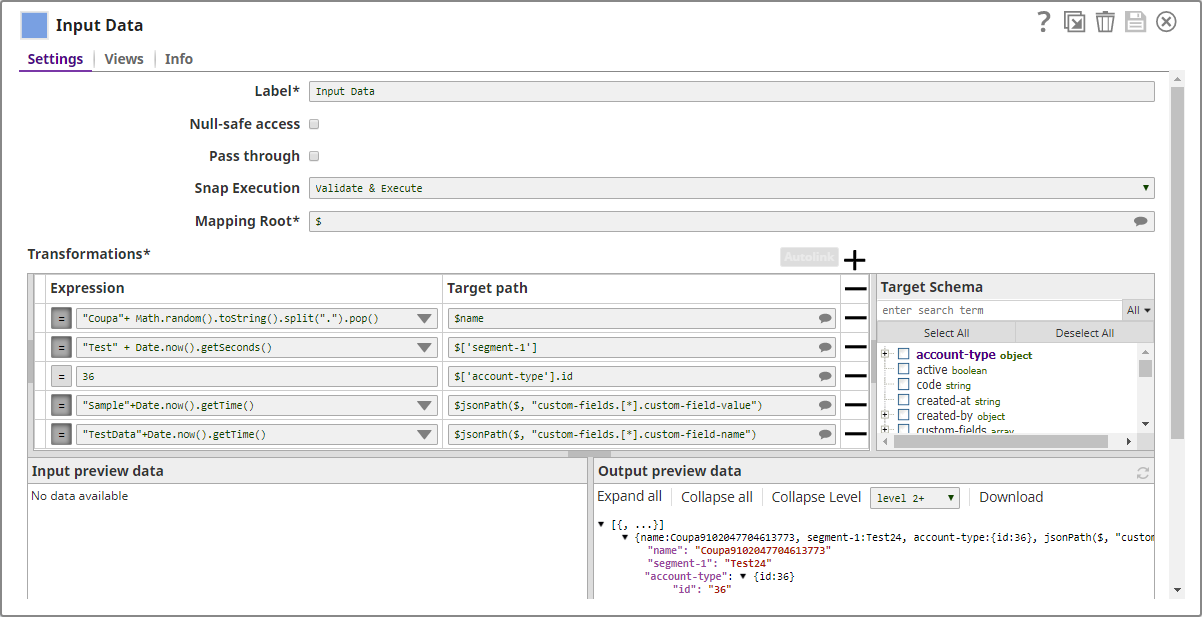Image resolution: width=1202 pixels, height=617 pixels.
Task: Click Expand all in output preview
Action: tap(629, 497)
